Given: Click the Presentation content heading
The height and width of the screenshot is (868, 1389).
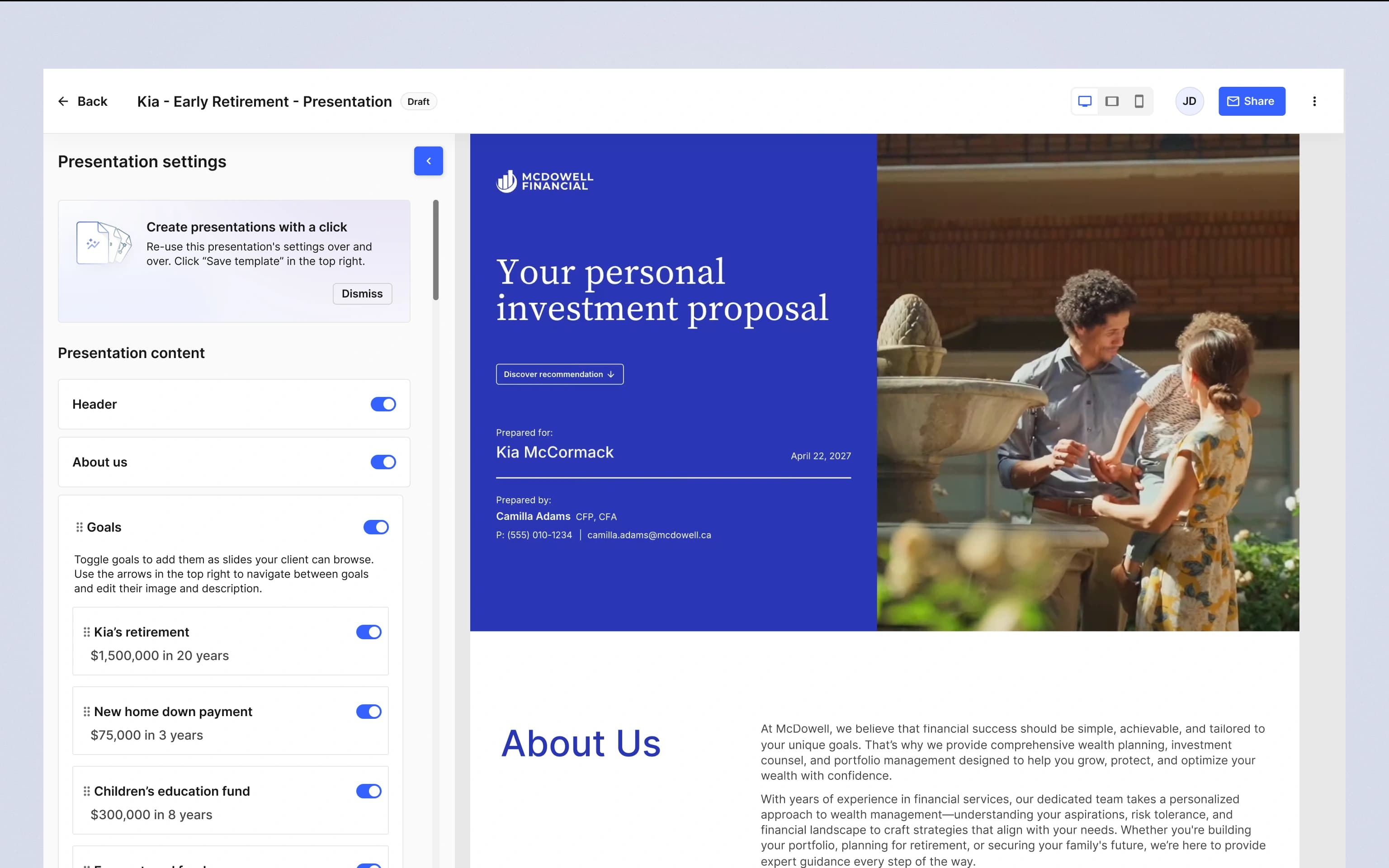Looking at the screenshot, I should coord(131,353).
